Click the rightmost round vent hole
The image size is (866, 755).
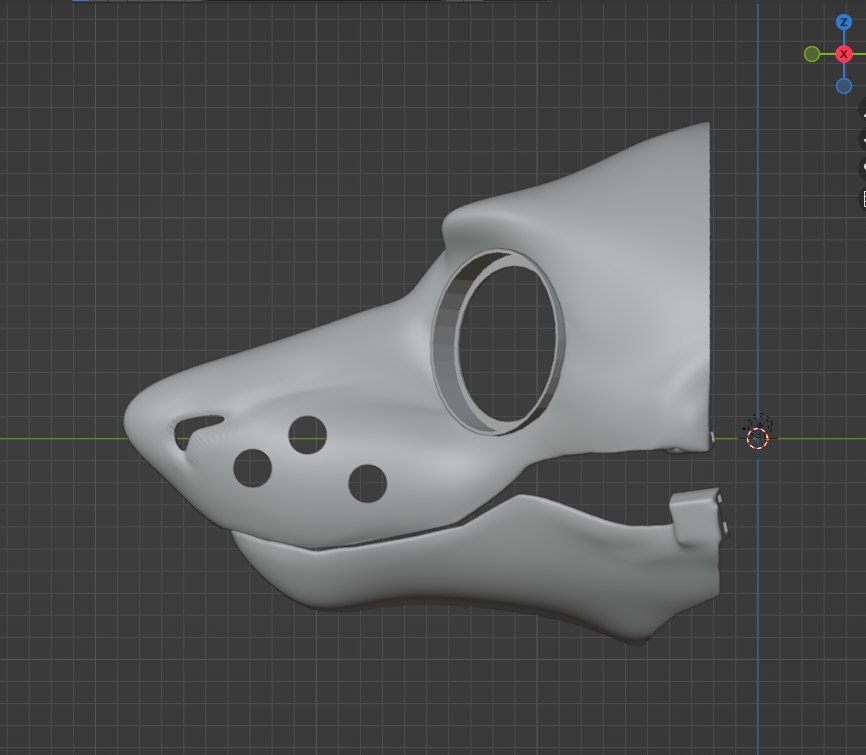[367, 483]
